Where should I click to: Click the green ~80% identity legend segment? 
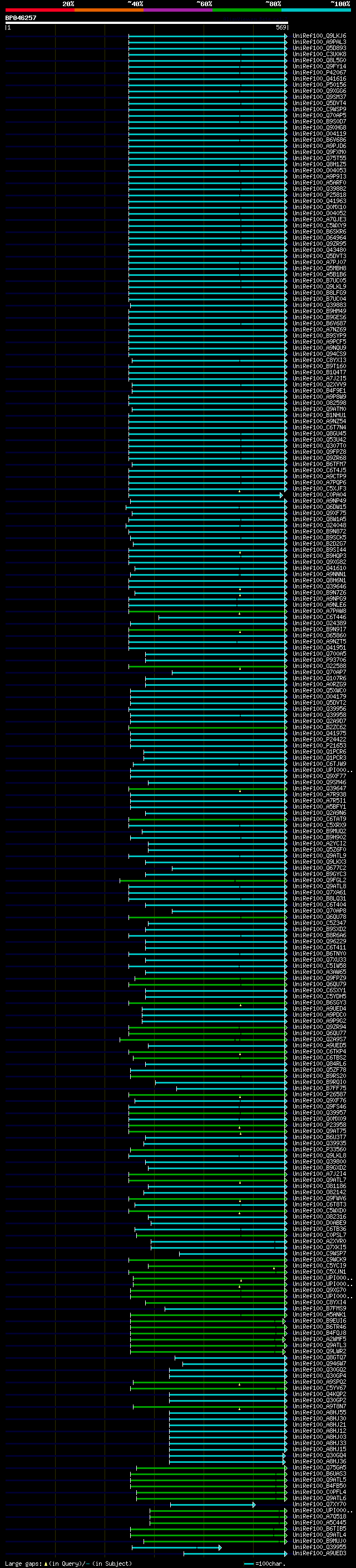[x=247, y=10]
